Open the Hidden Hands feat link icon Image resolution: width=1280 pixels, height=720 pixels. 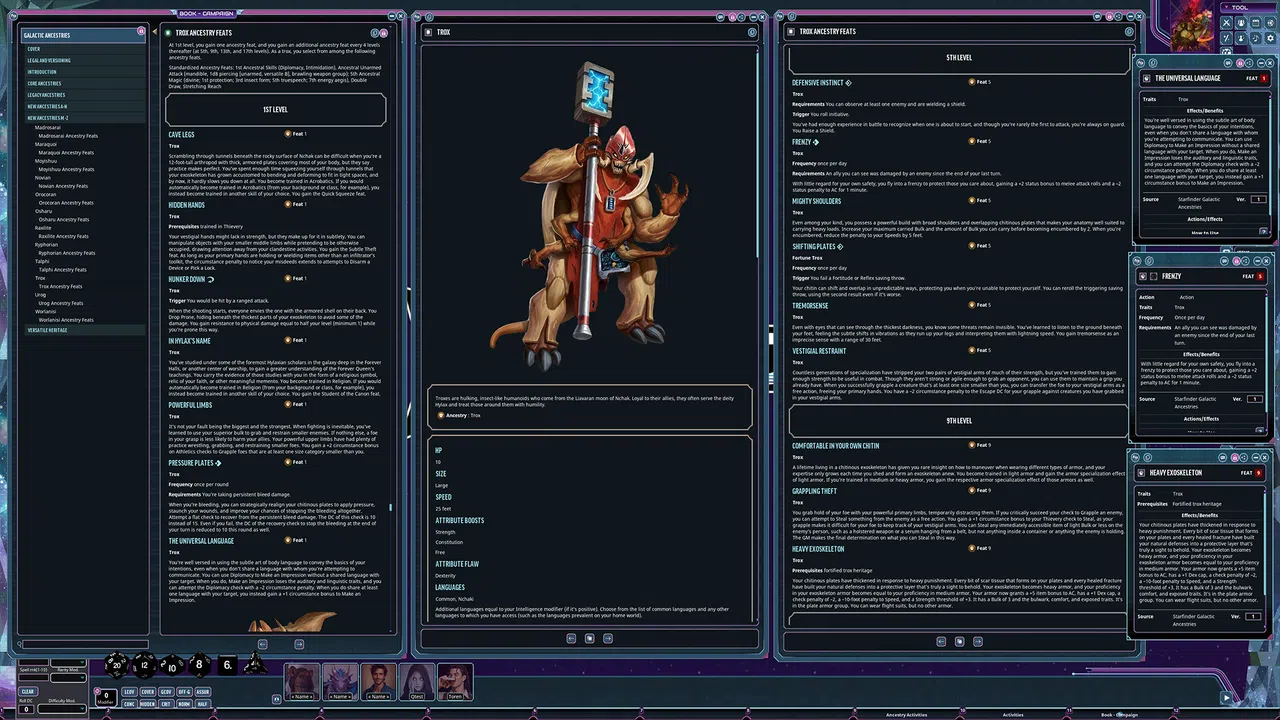click(289, 204)
